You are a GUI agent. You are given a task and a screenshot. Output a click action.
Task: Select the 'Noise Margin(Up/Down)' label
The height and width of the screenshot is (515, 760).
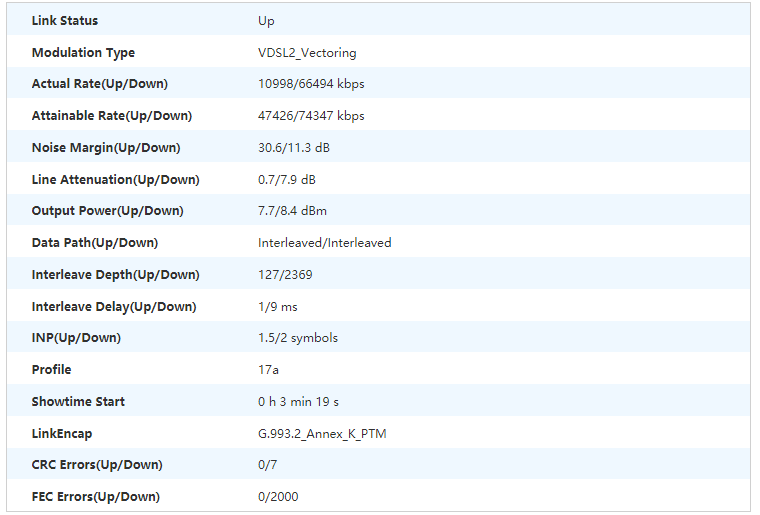106,148
